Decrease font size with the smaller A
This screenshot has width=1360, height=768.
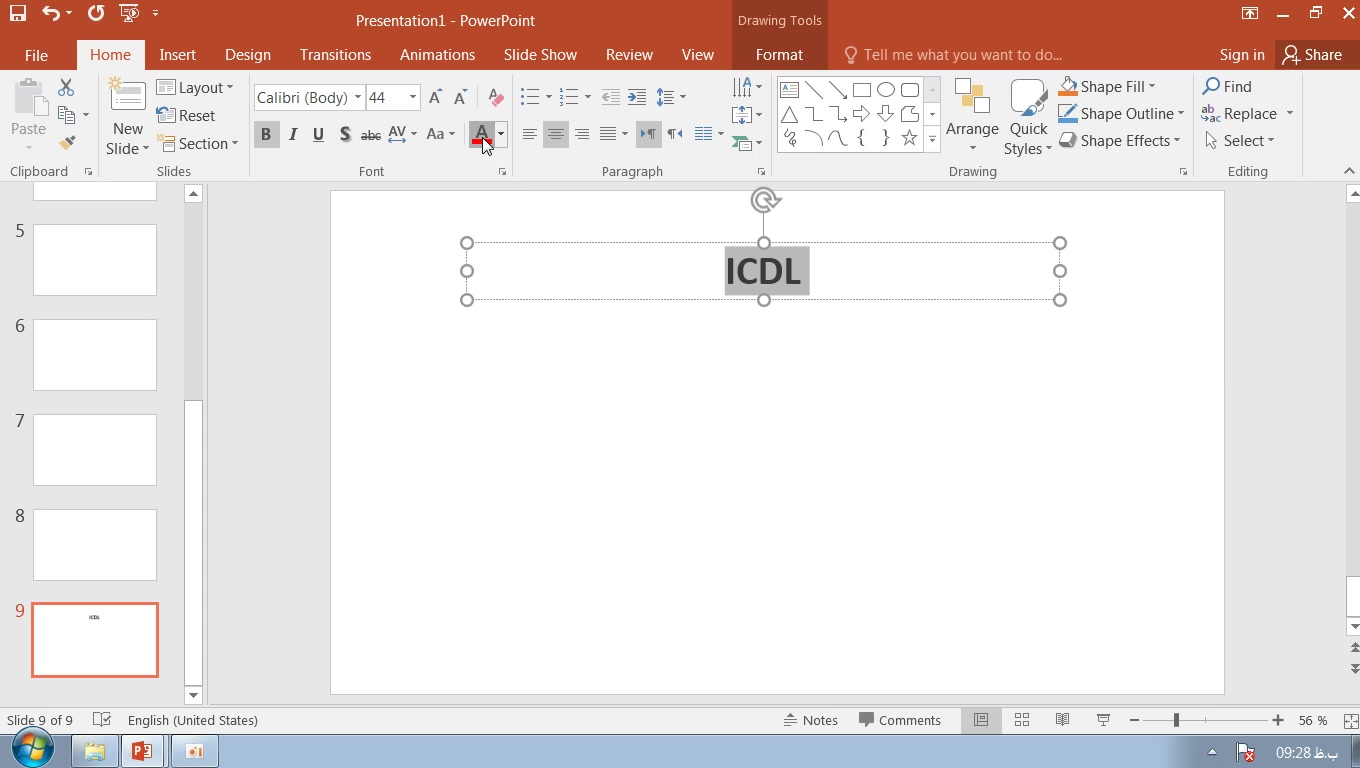click(x=460, y=97)
